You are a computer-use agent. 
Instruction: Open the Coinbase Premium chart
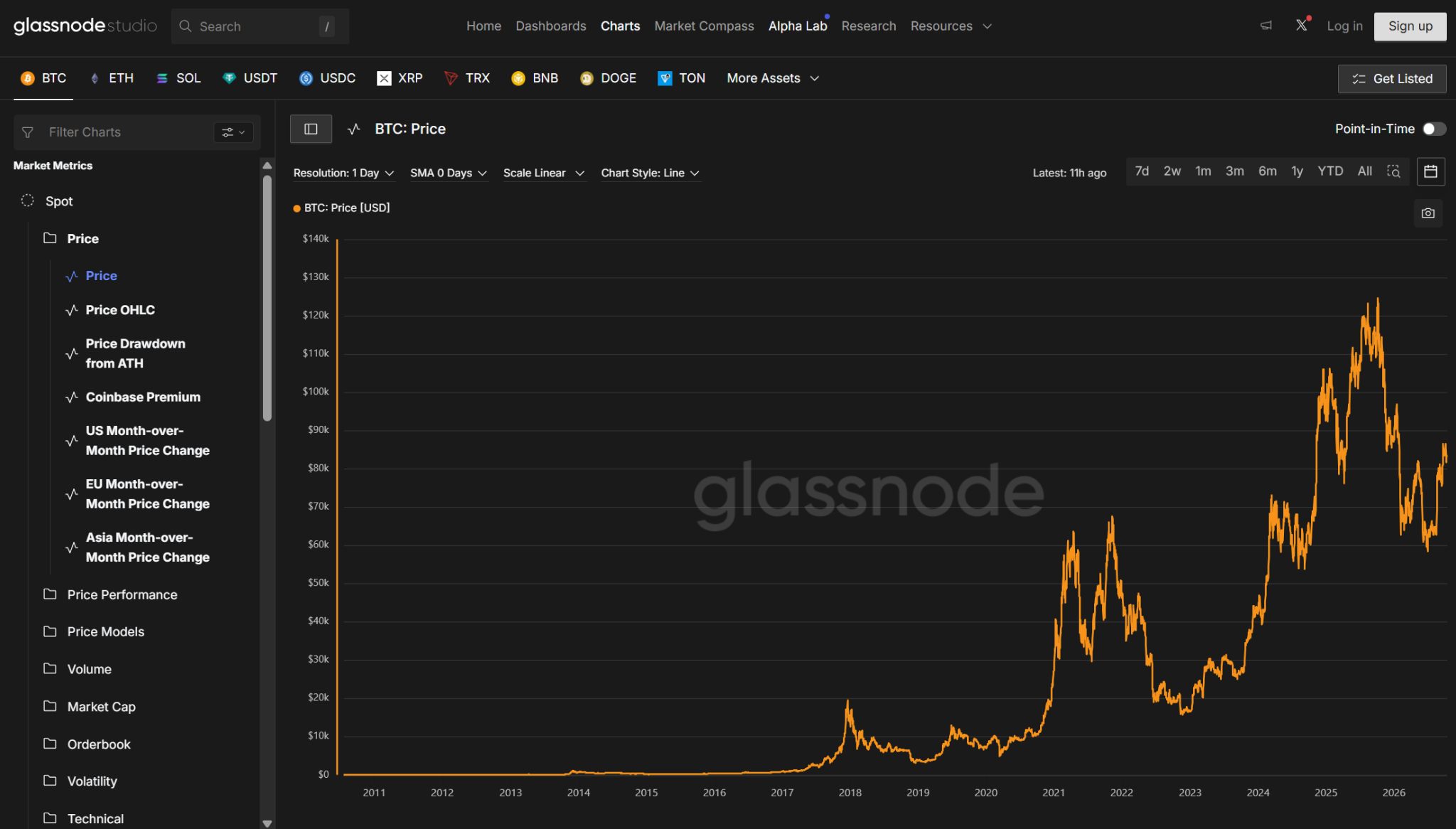pos(142,397)
